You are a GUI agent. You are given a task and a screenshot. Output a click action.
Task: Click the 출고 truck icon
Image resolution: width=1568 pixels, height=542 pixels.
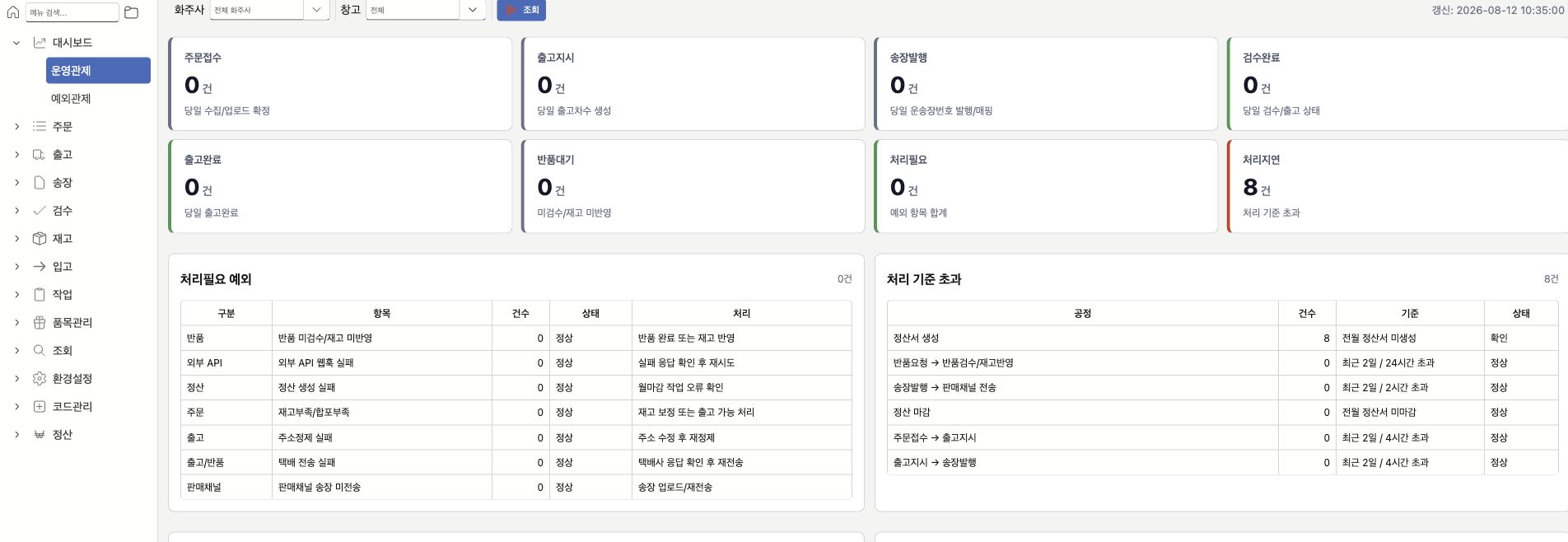tap(39, 154)
